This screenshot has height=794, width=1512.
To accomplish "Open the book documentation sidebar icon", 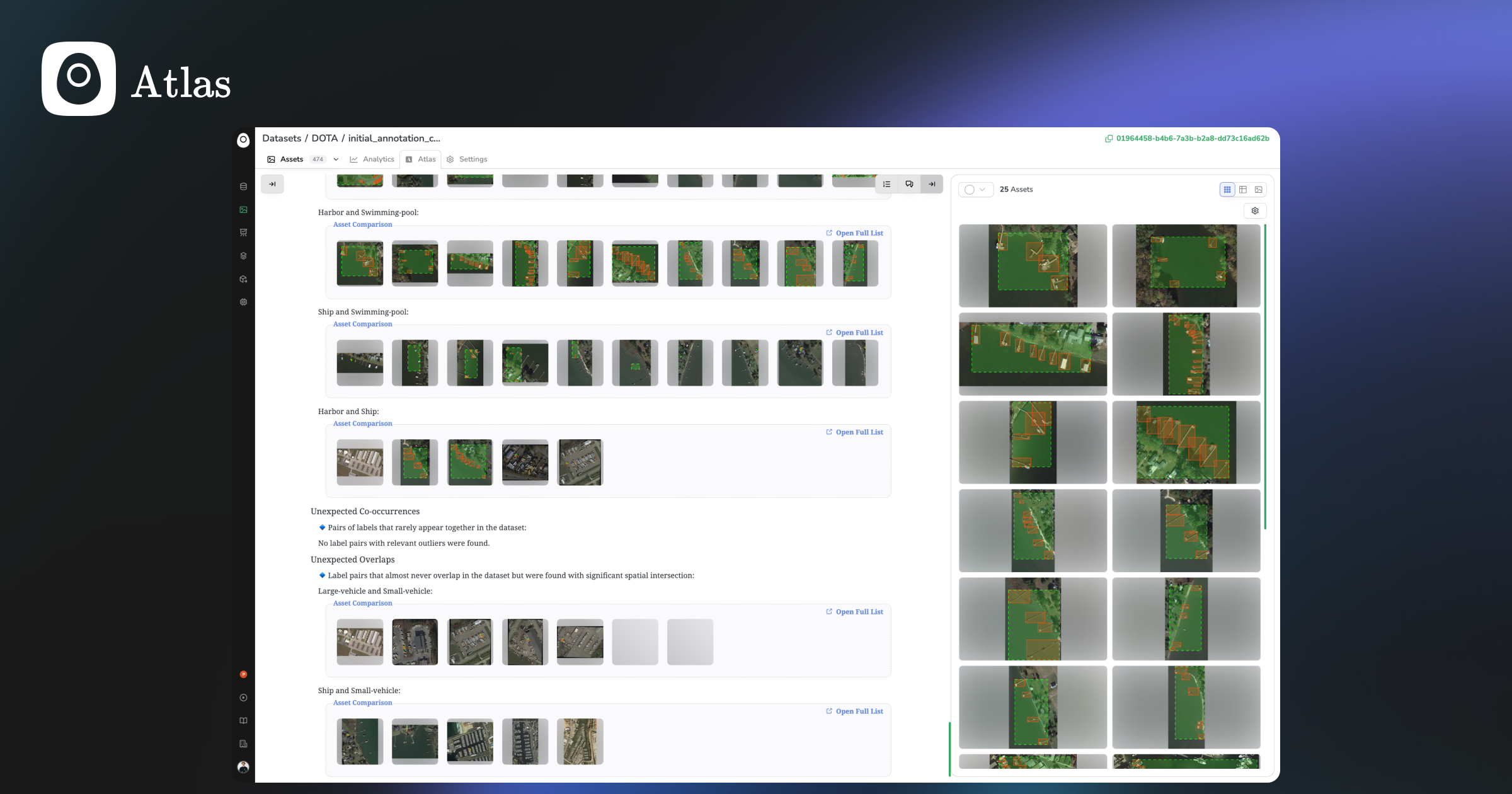I will (243, 721).
